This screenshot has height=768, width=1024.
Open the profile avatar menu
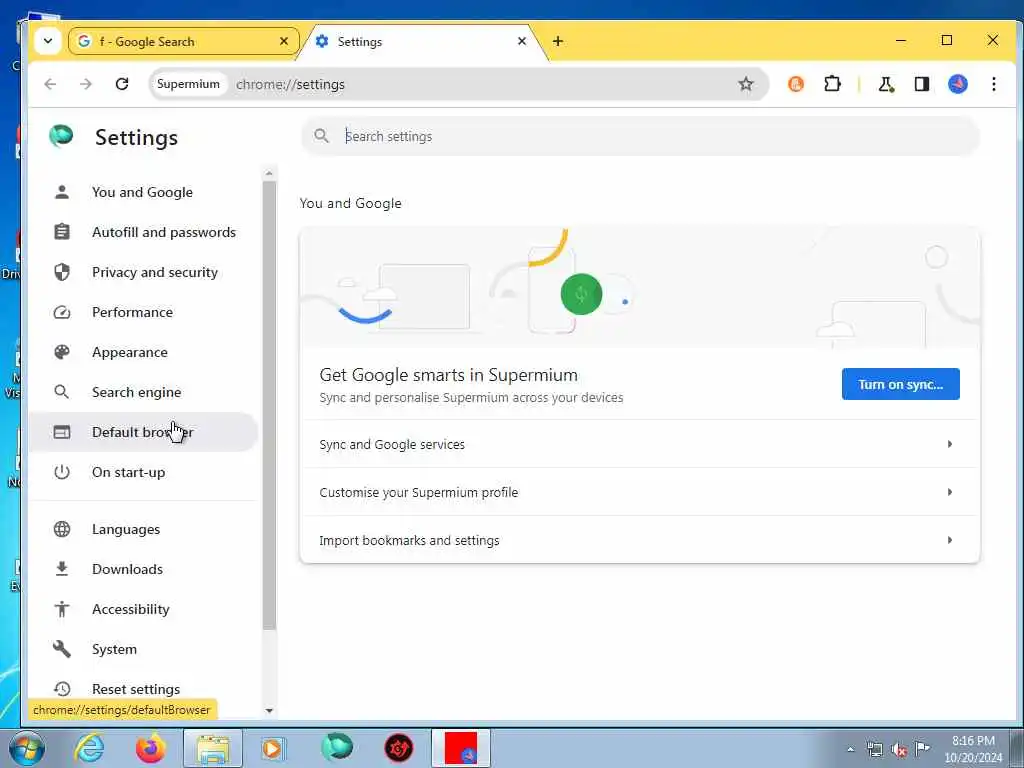pos(958,84)
